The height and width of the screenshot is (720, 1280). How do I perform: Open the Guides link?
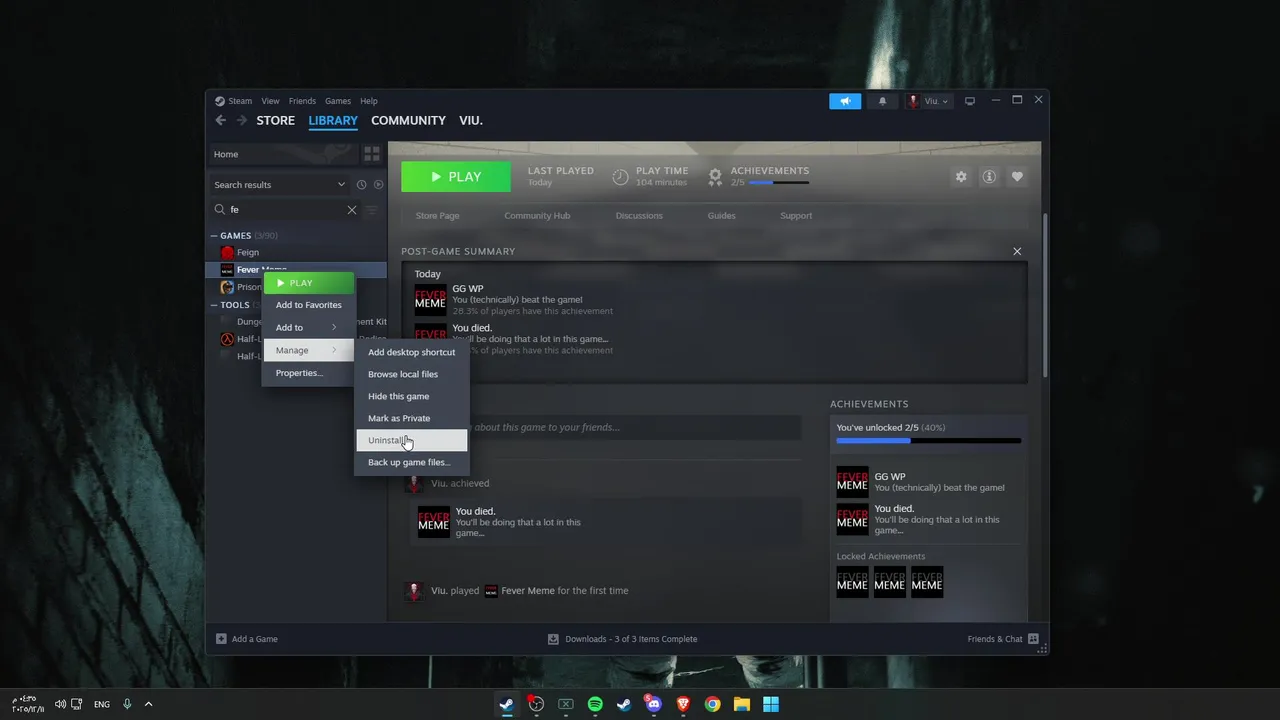tap(721, 216)
